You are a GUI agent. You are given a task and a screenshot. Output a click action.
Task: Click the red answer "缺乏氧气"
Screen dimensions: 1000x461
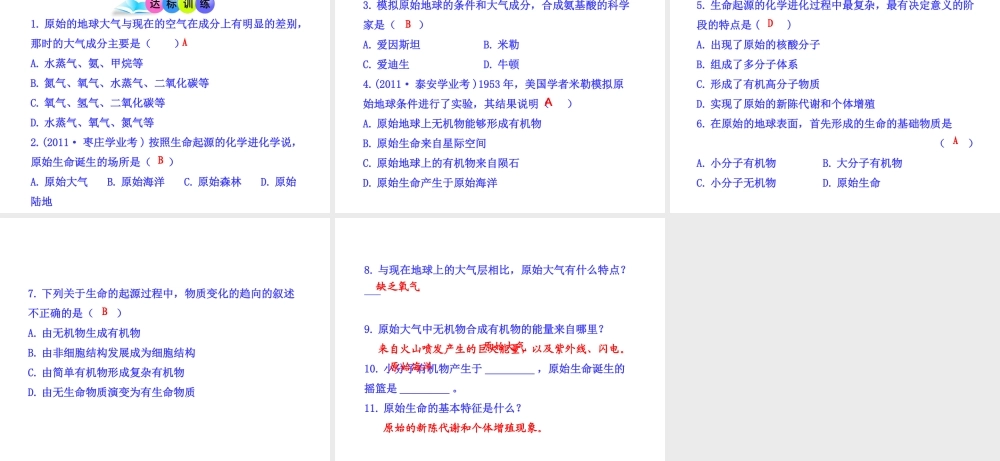[399, 288]
